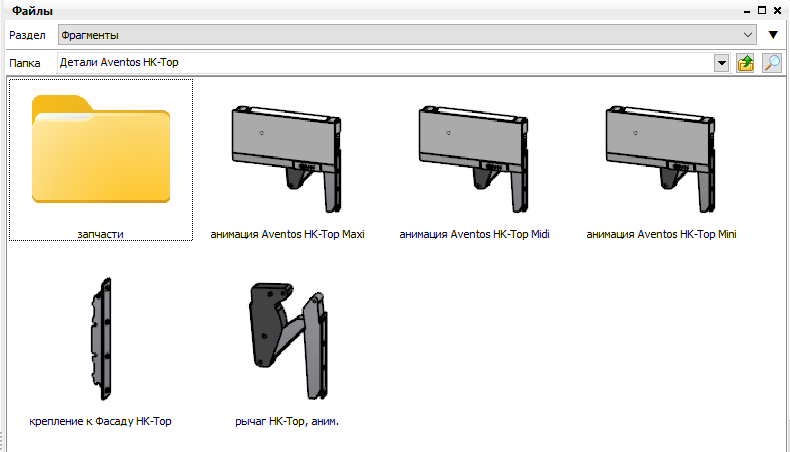Close the Файлы panel
The height and width of the screenshot is (452, 790).
click(777, 10)
